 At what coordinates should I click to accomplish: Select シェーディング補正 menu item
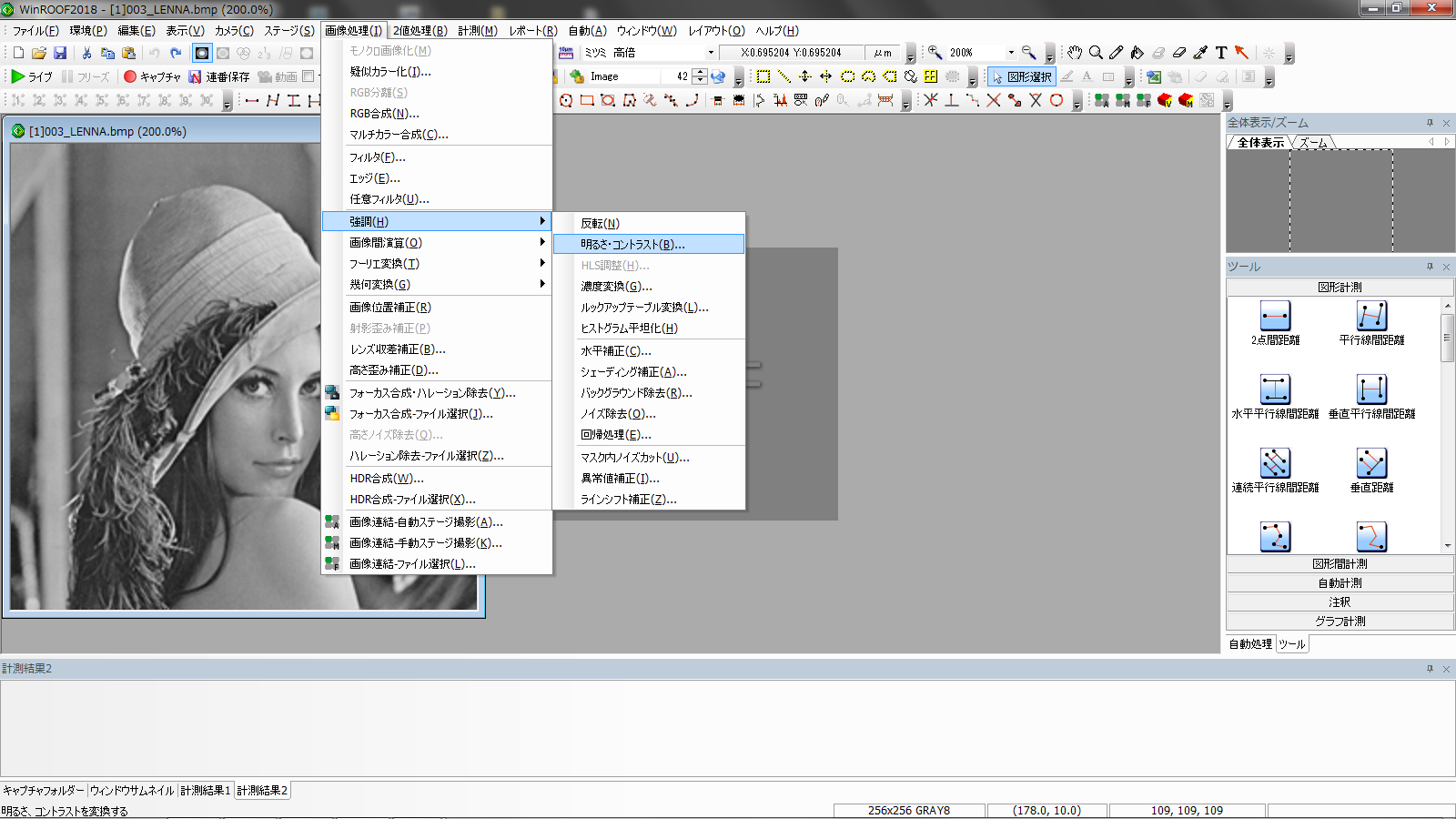click(649, 371)
